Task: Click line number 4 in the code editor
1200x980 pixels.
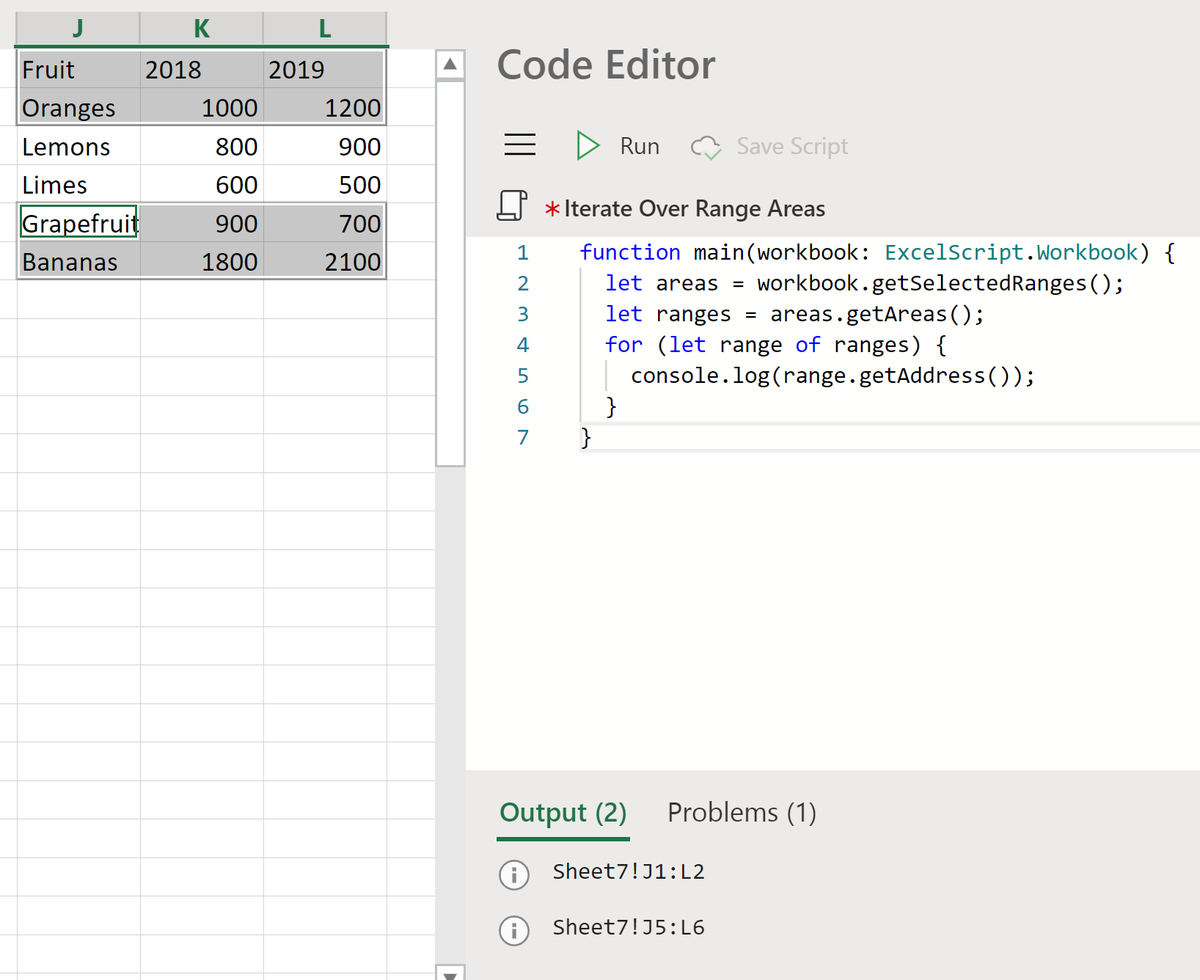Action: point(523,346)
